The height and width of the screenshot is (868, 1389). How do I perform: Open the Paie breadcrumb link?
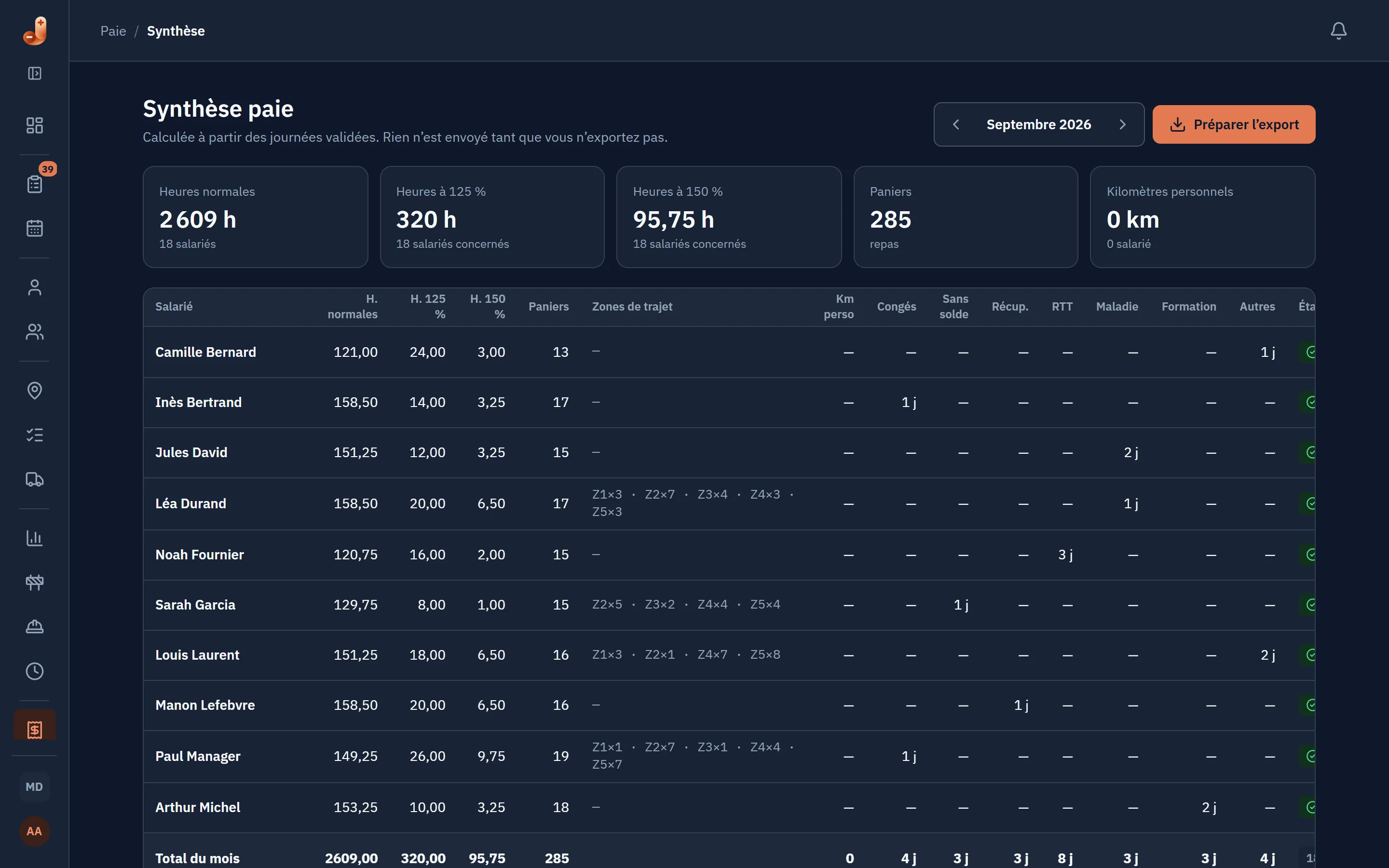click(113, 31)
